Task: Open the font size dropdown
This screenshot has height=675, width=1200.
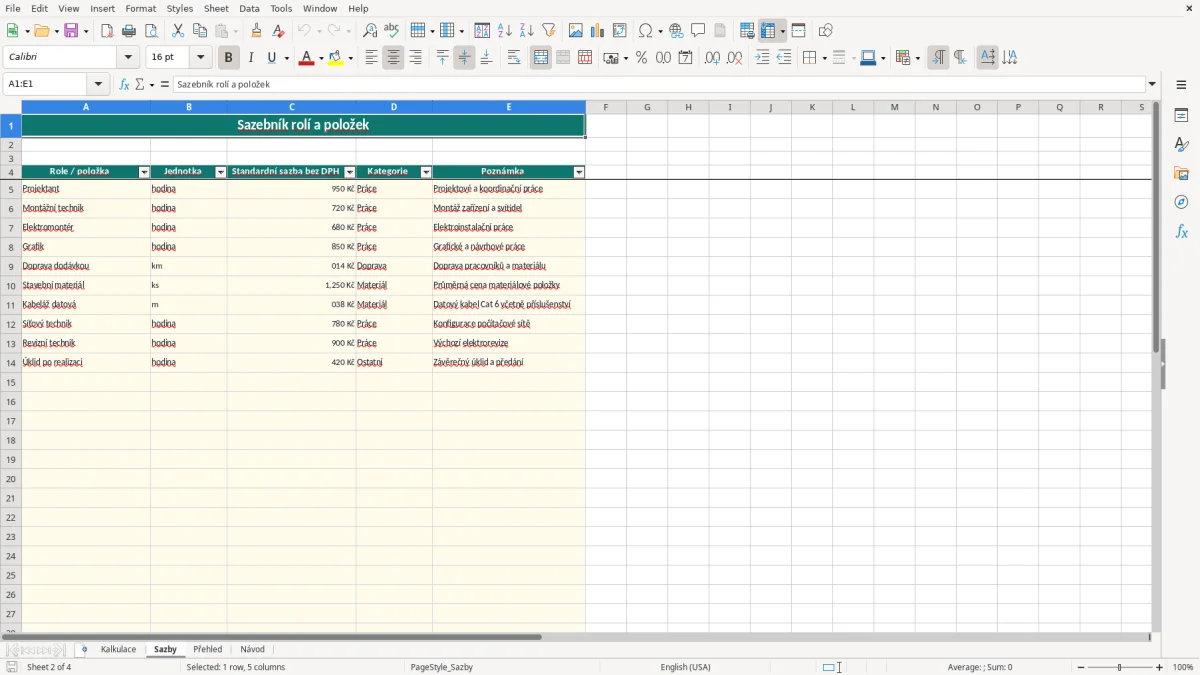Action: [200, 58]
